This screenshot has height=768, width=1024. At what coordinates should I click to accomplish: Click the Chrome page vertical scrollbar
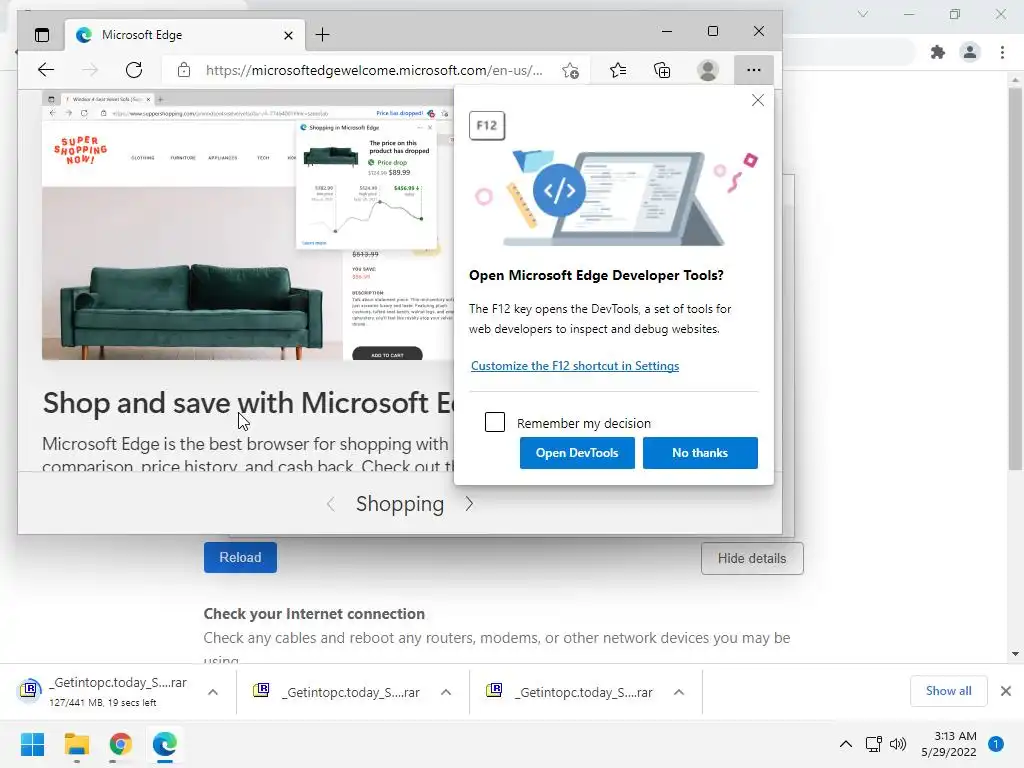click(x=1015, y=278)
